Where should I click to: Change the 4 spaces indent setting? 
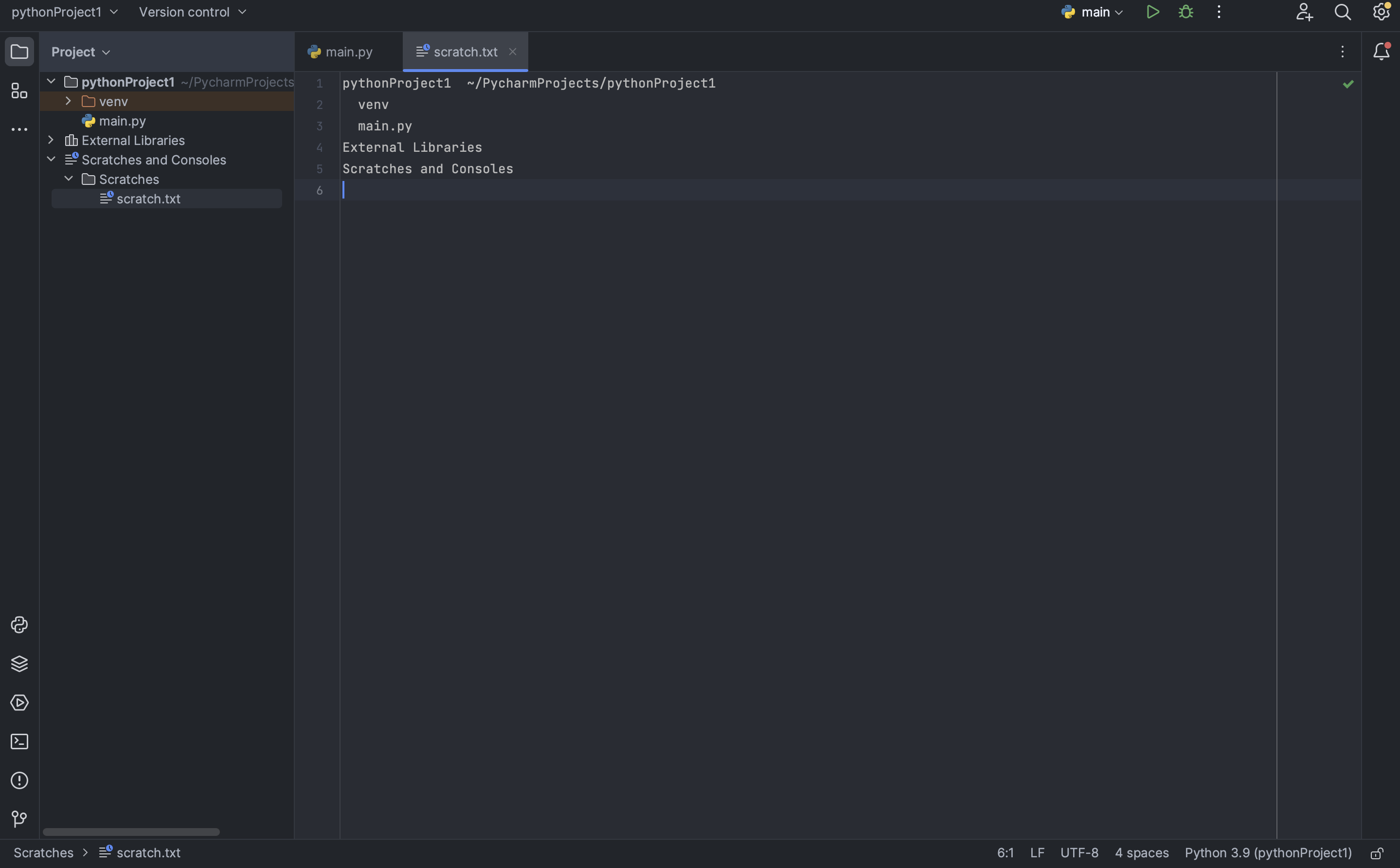(x=1142, y=853)
